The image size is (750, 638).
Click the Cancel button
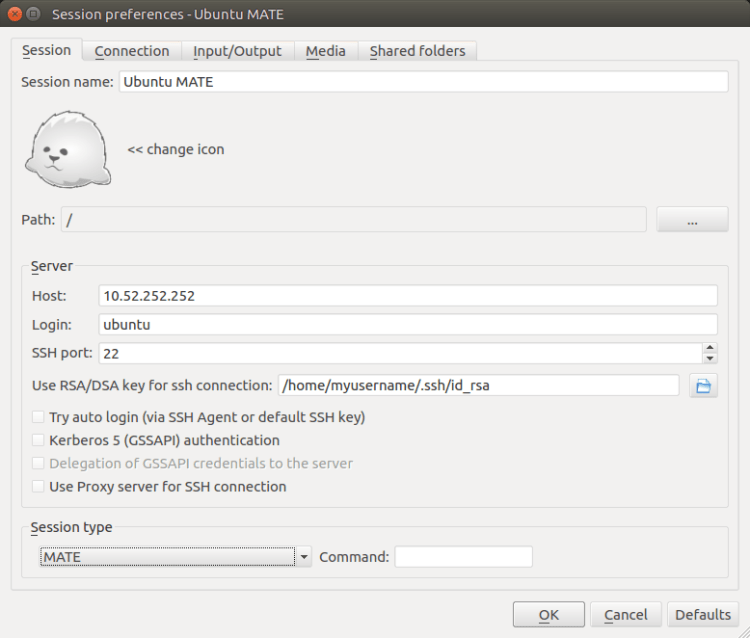click(626, 615)
